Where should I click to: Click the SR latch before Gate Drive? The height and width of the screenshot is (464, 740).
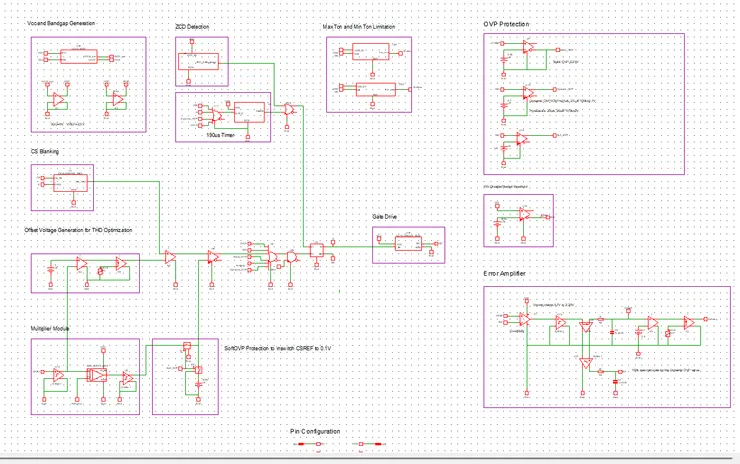click(x=317, y=250)
